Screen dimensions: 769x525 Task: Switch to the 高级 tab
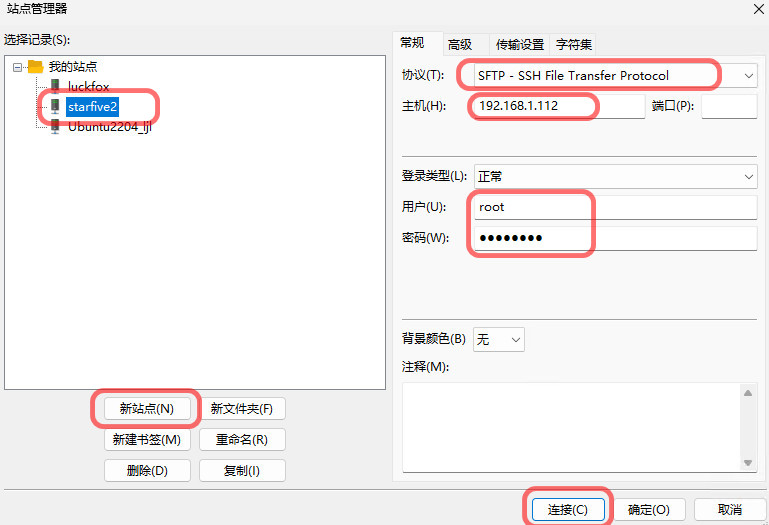pyautogui.click(x=465, y=45)
